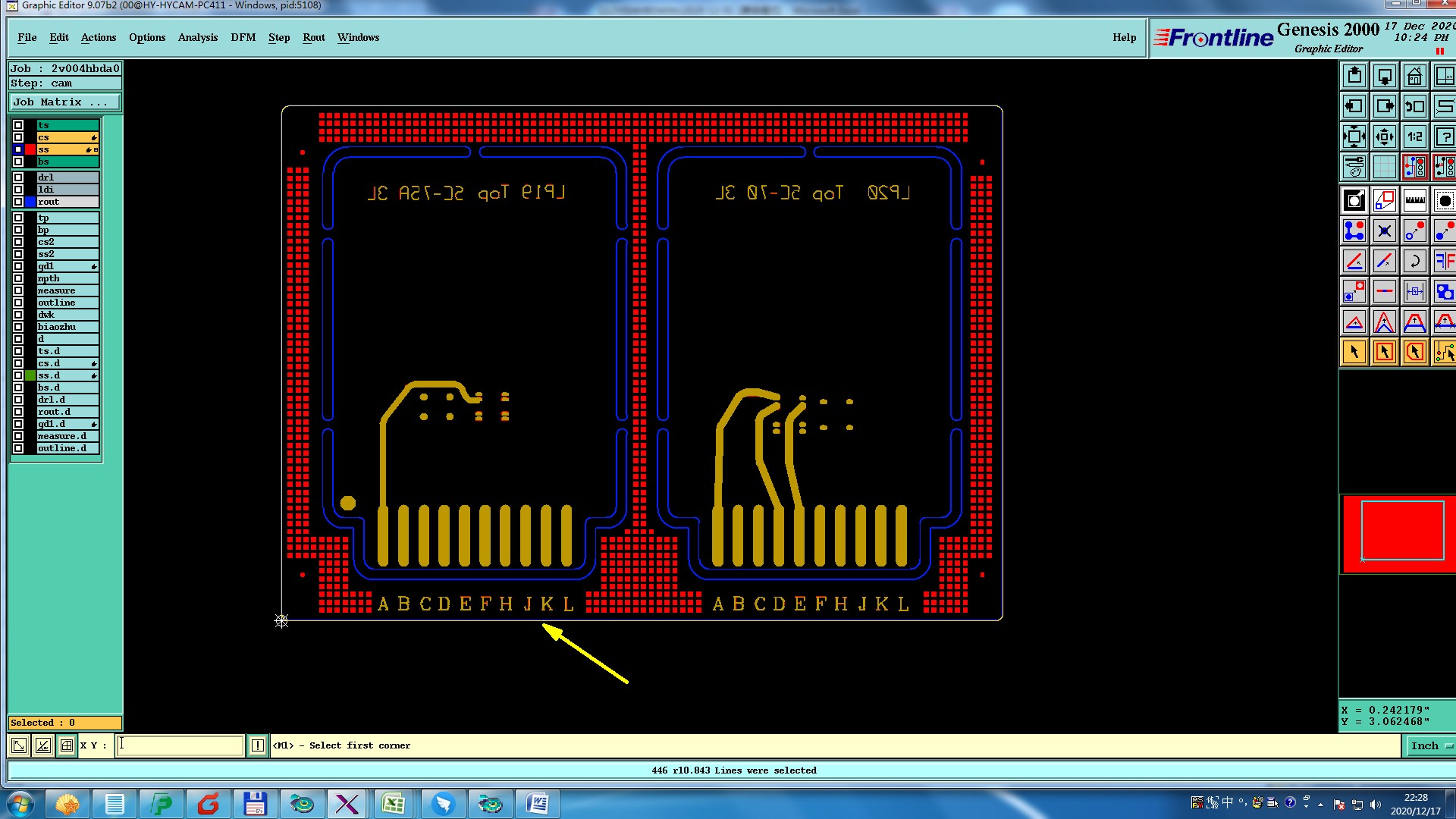Click the exclamation mark button
This screenshot has width=1456, height=819.
coord(258,745)
